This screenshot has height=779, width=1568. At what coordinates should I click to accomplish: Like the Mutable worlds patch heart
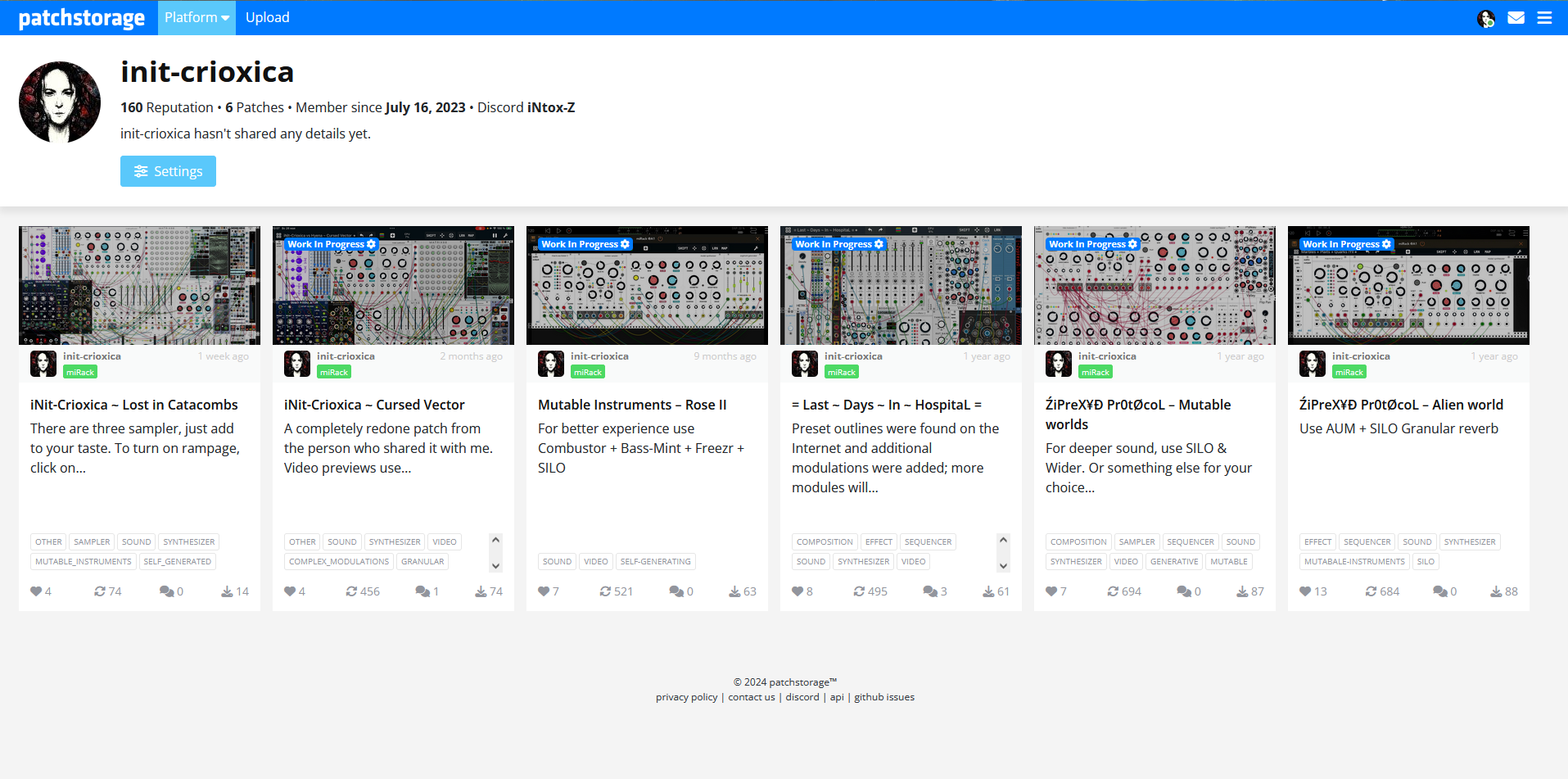tap(1051, 591)
